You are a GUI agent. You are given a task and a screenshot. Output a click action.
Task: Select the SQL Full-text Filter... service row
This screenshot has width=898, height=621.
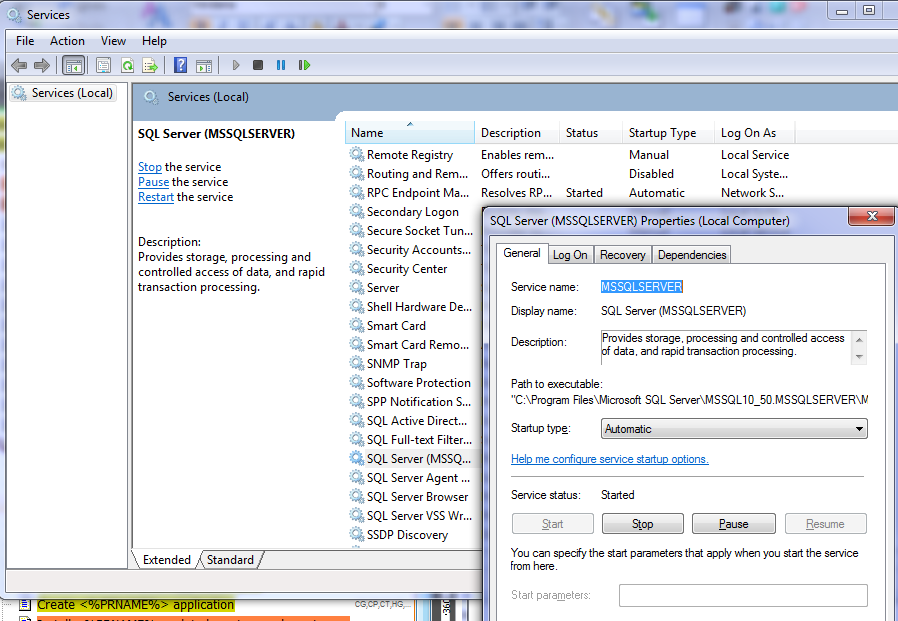click(x=416, y=439)
